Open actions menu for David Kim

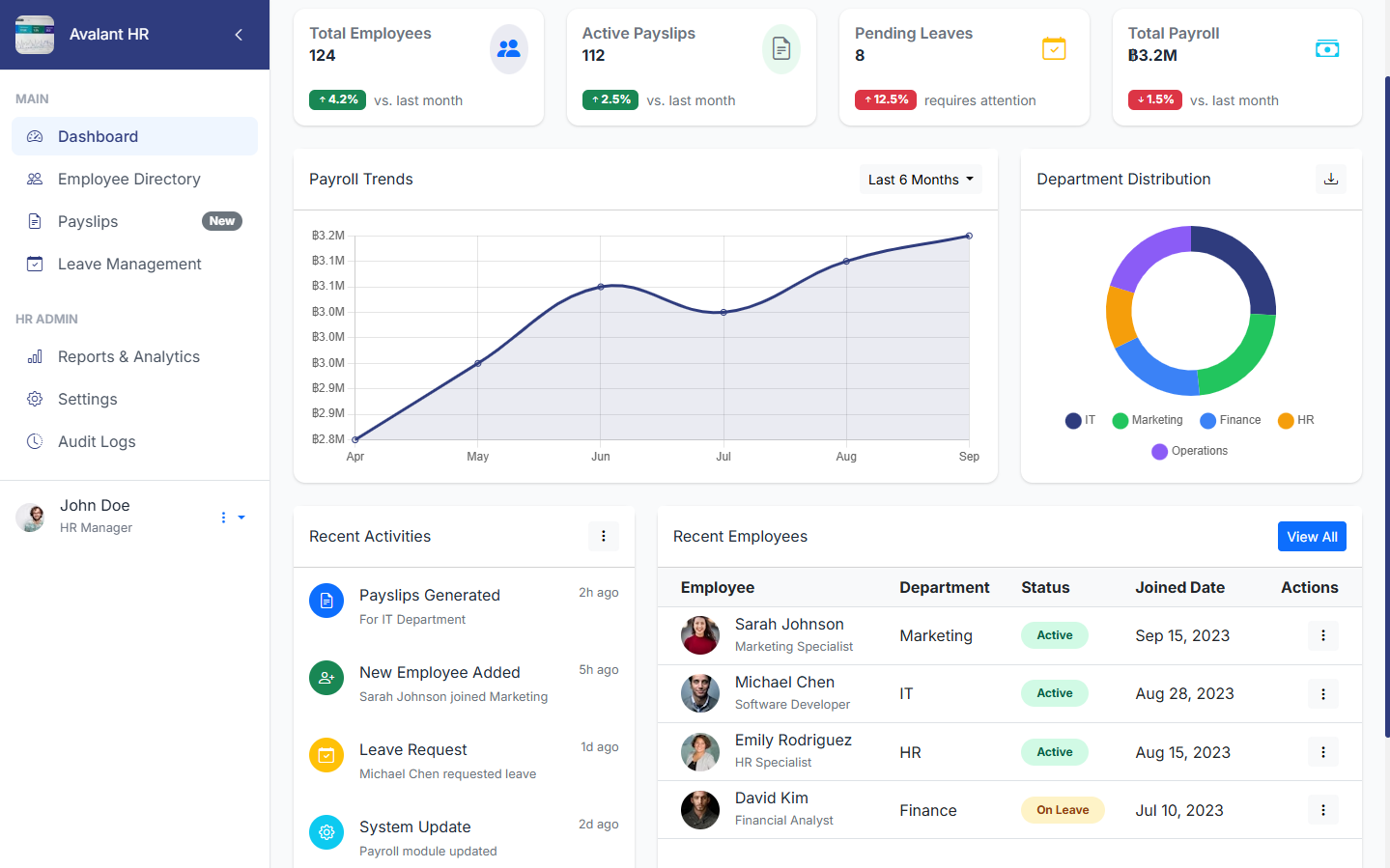1322,810
